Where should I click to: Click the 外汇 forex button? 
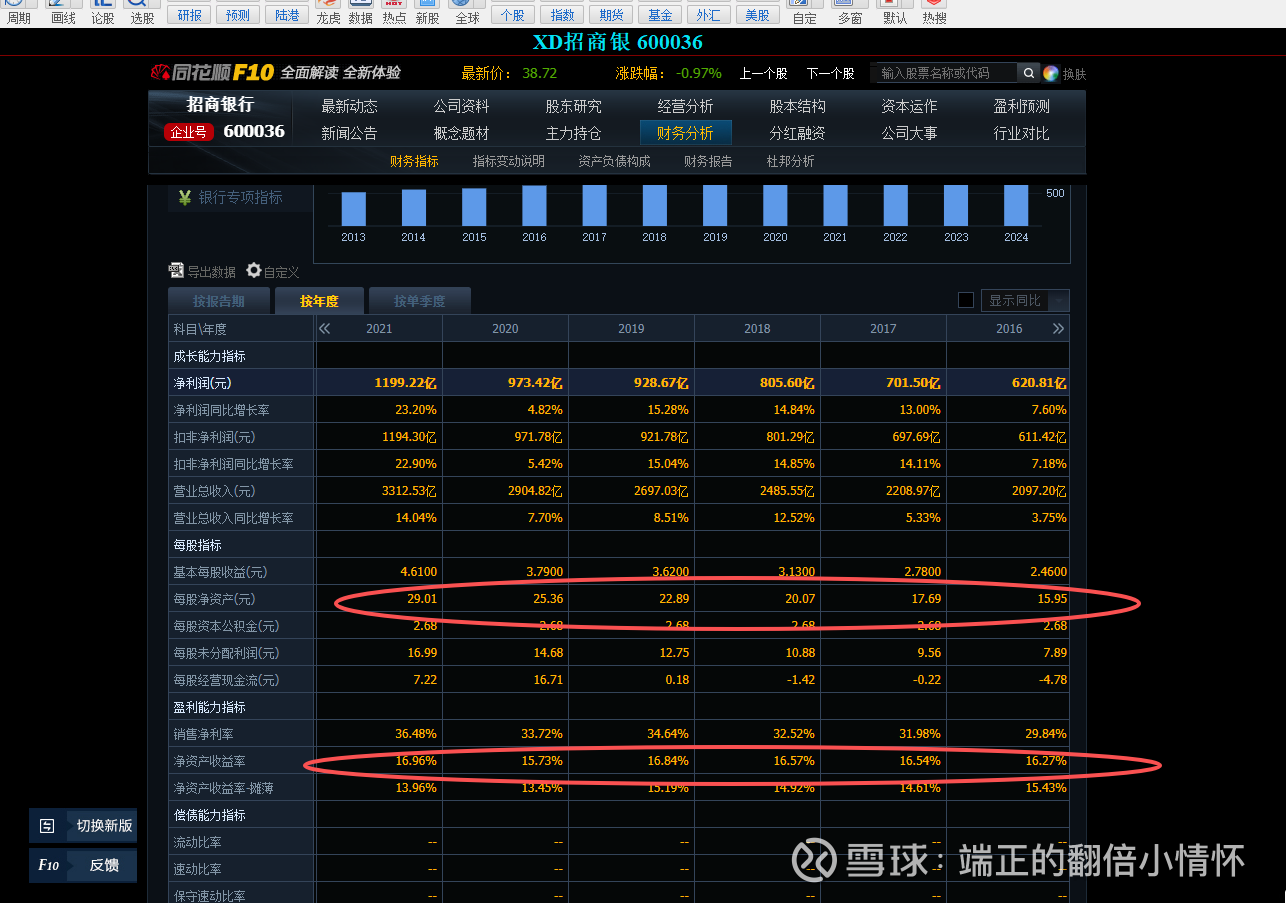(x=709, y=14)
